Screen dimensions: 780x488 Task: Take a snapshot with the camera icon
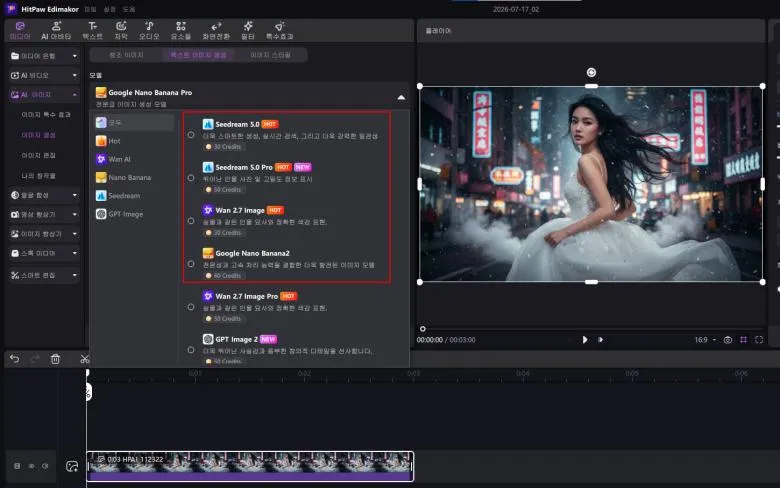point(728,340)
